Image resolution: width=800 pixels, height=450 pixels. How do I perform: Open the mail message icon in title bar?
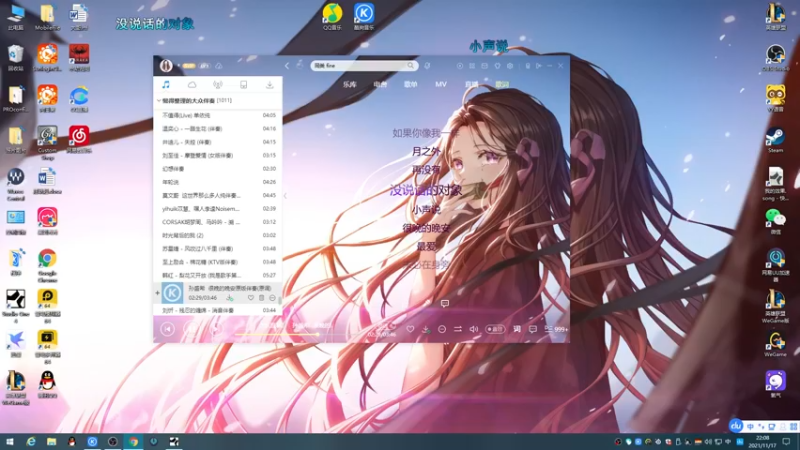[485, 66]
